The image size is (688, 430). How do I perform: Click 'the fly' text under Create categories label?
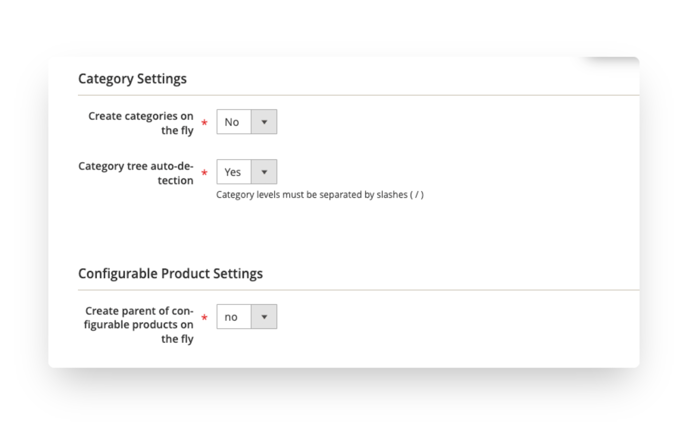[x=177, y=131]
